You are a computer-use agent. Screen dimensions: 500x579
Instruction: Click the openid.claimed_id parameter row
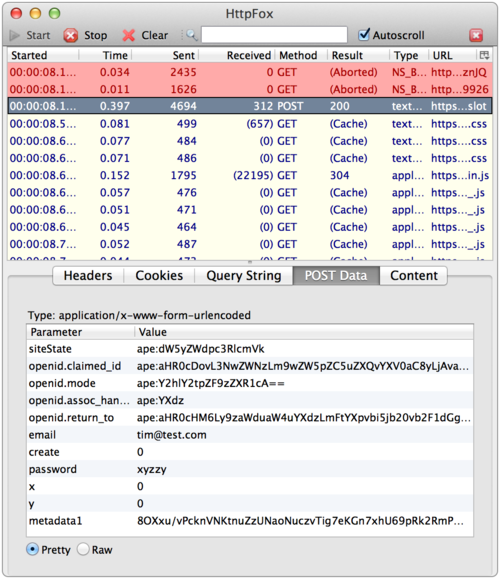[250, 366]
